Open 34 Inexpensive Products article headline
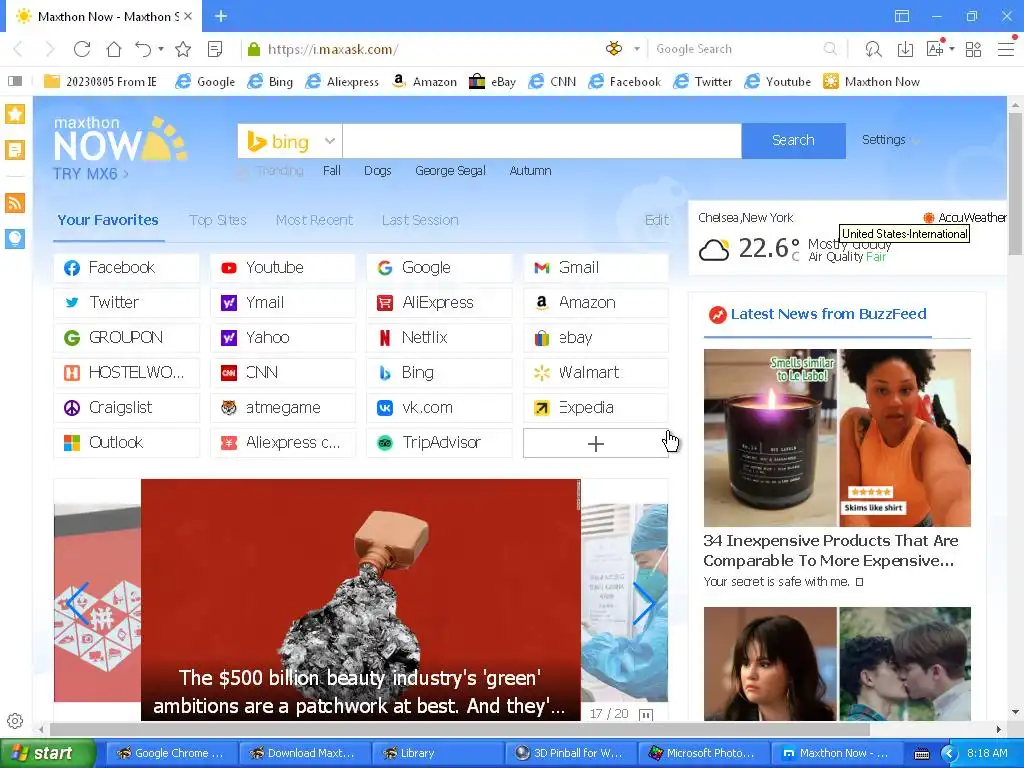The image size is (1024, 768). pos(831,551)
